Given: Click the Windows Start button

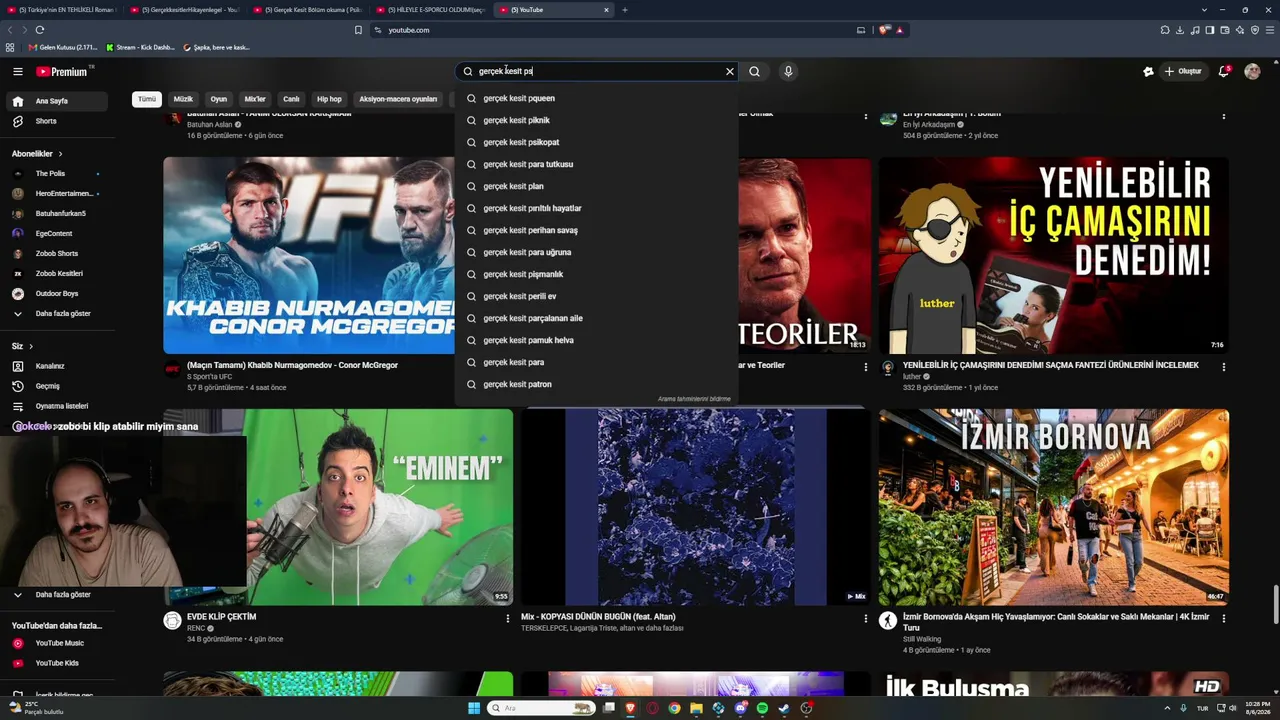Looking at the screenshot, I should (474, 708).
